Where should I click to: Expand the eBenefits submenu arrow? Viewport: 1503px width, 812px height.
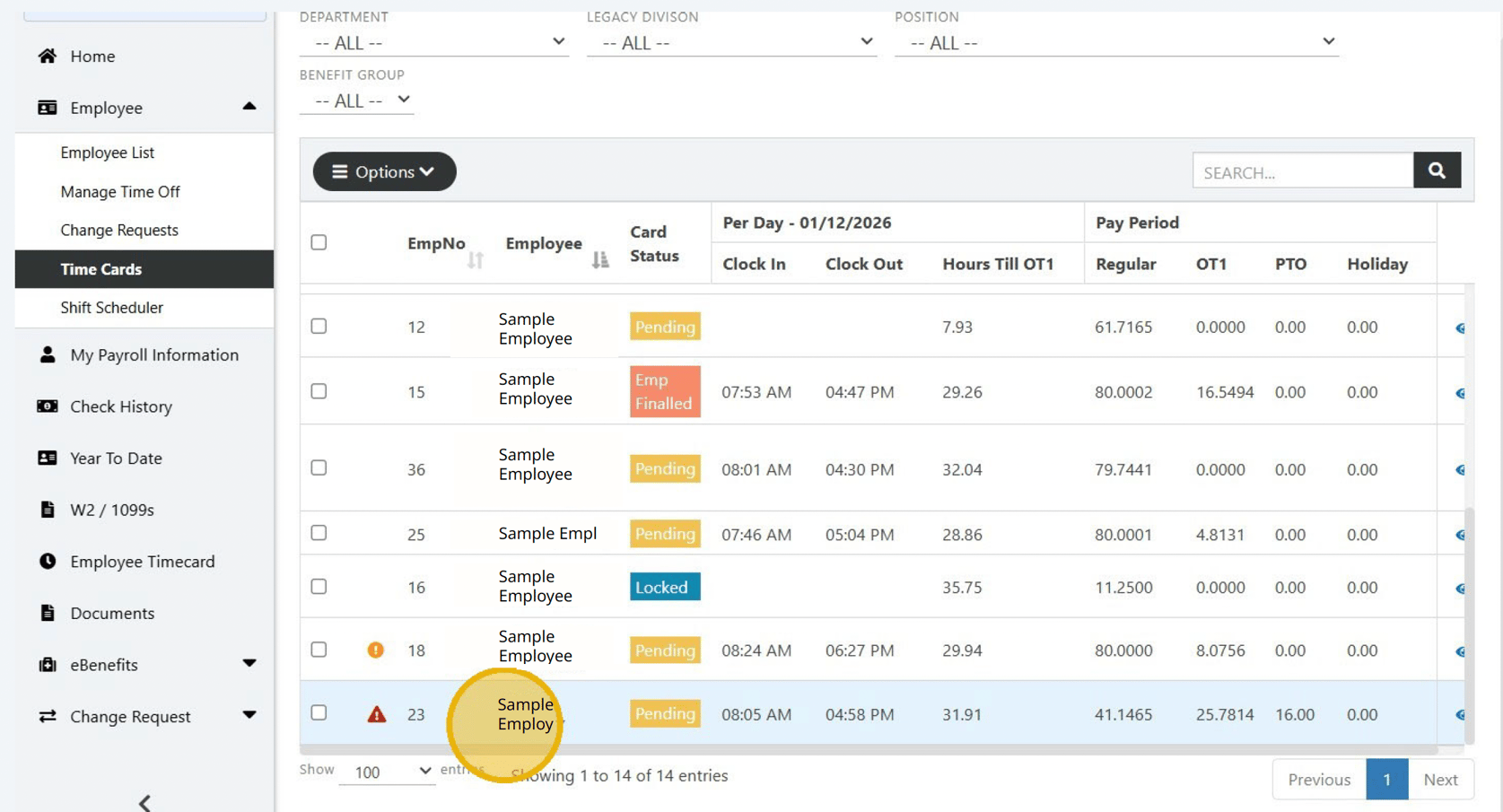coord(249,663)
